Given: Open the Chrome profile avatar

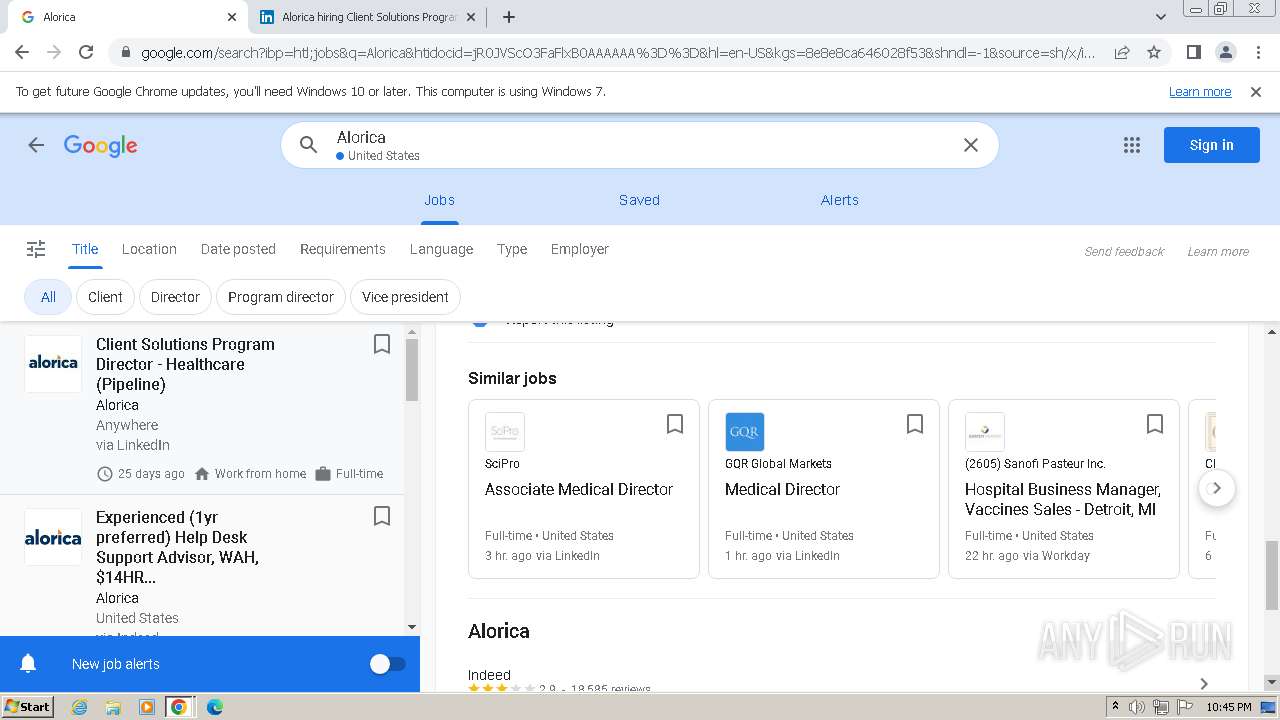Looking at the screenshot, I should (1225, 52).
